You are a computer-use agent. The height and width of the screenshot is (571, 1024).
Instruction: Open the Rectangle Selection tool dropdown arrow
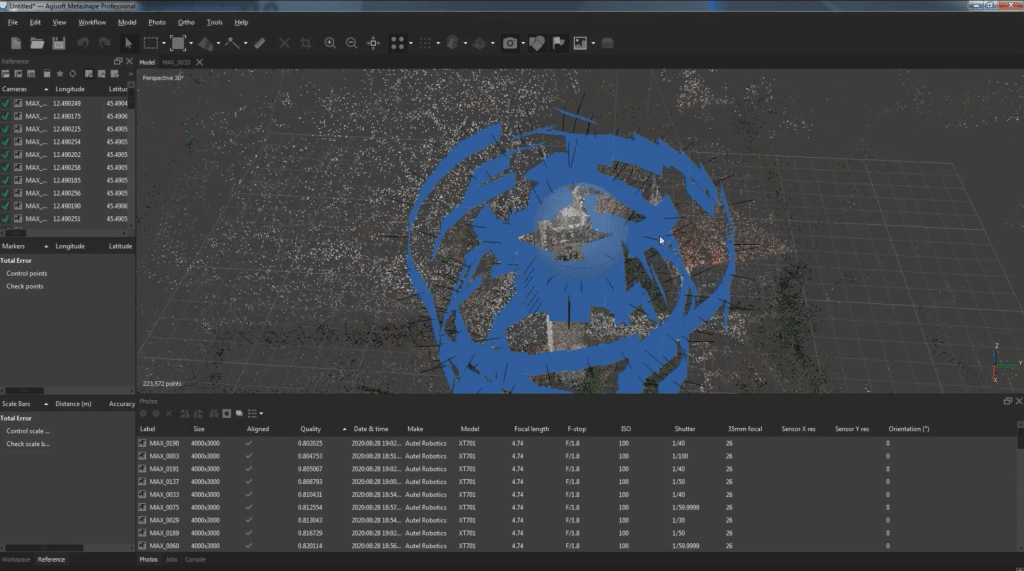[x=163, y=44]
